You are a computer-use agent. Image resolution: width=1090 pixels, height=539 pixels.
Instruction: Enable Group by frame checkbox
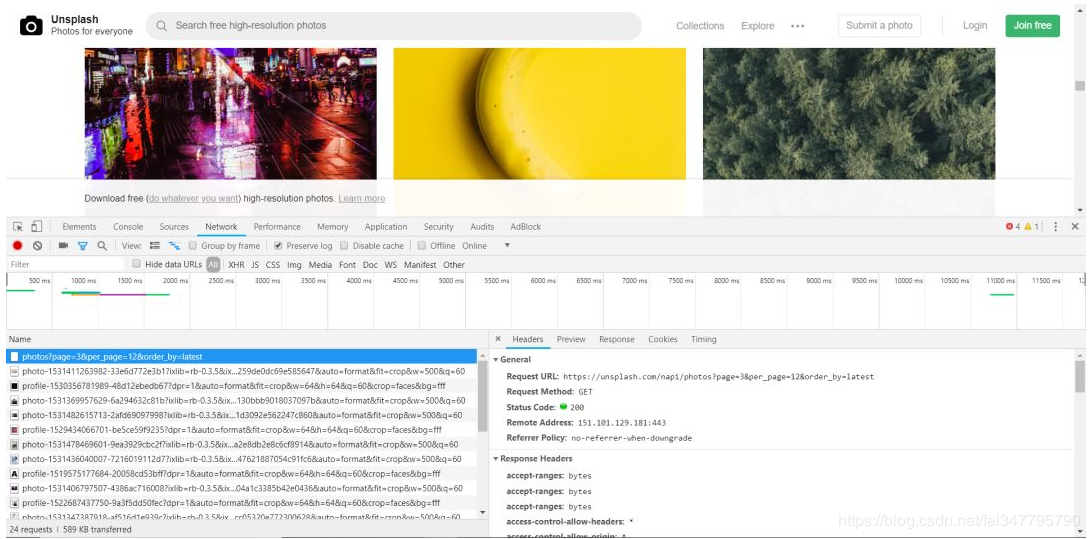(193, 246)
